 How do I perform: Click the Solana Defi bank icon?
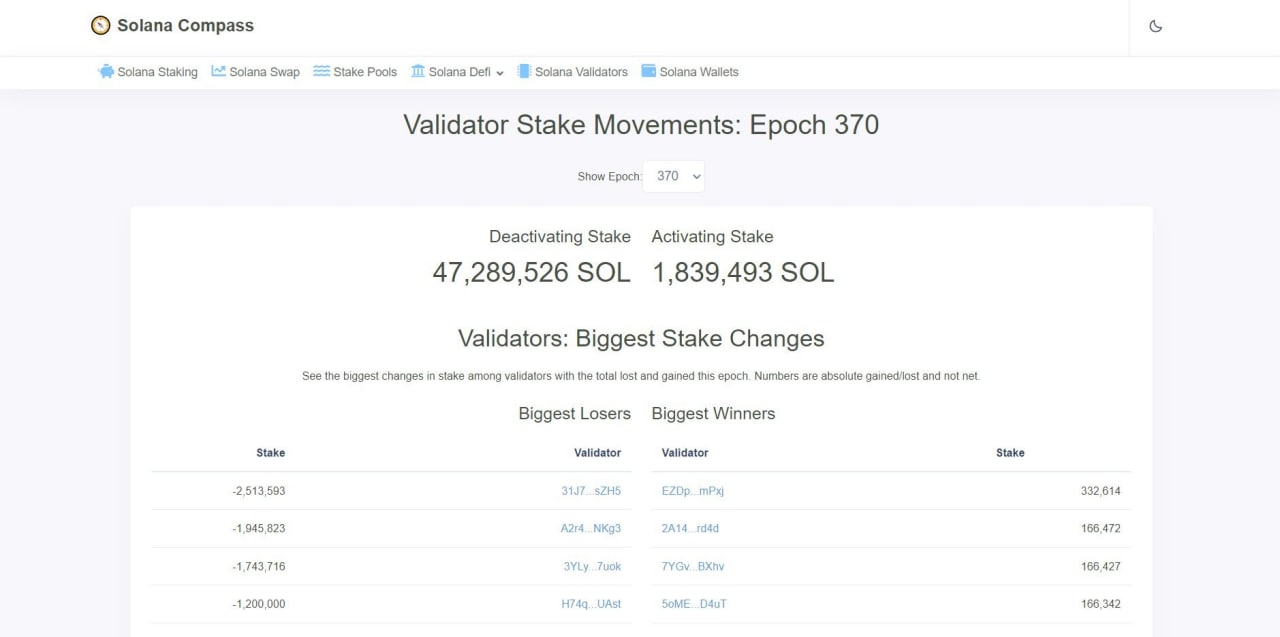[418, 71]
